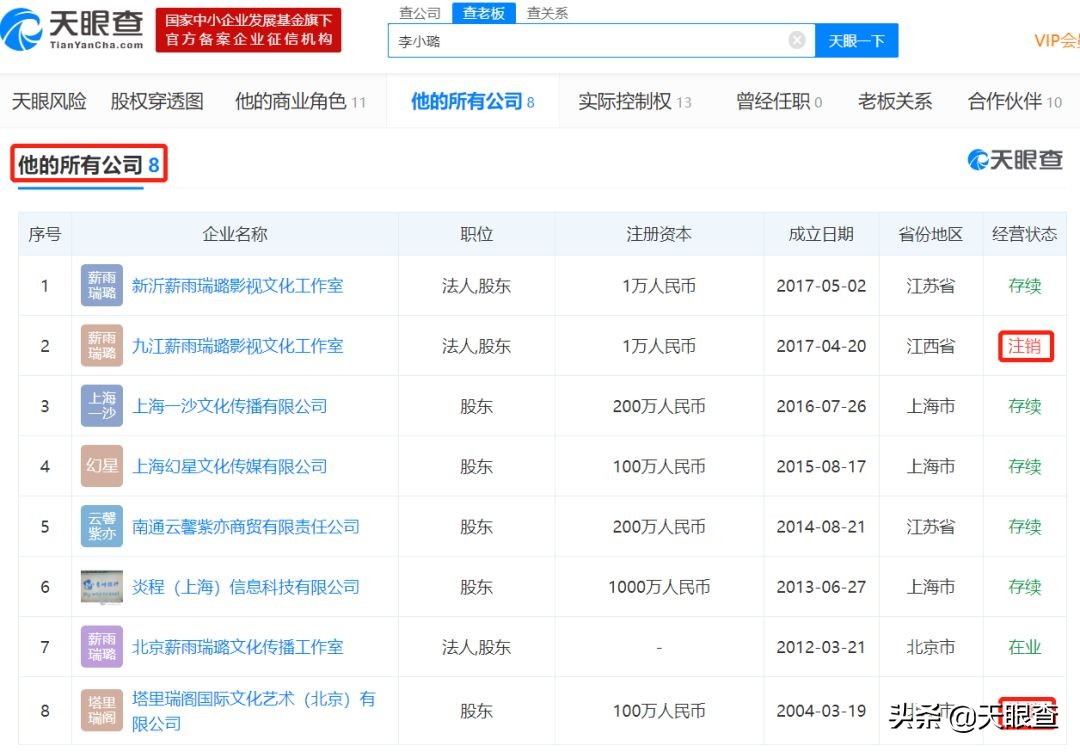Click the logo beside 北京薪雨瑞璐文化传播工作室

[101, 647]
